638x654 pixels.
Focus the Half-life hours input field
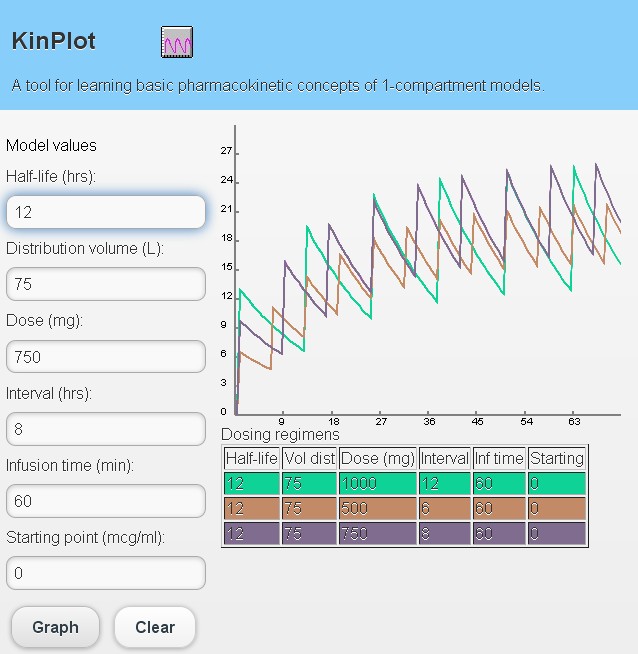tap(106, 212)
